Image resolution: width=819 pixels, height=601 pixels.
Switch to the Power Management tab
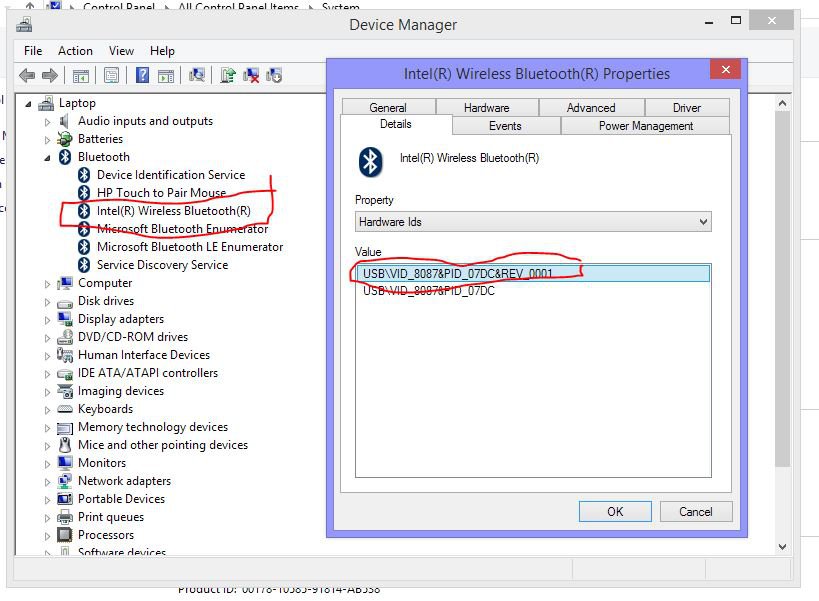click(x=645, y=126)
